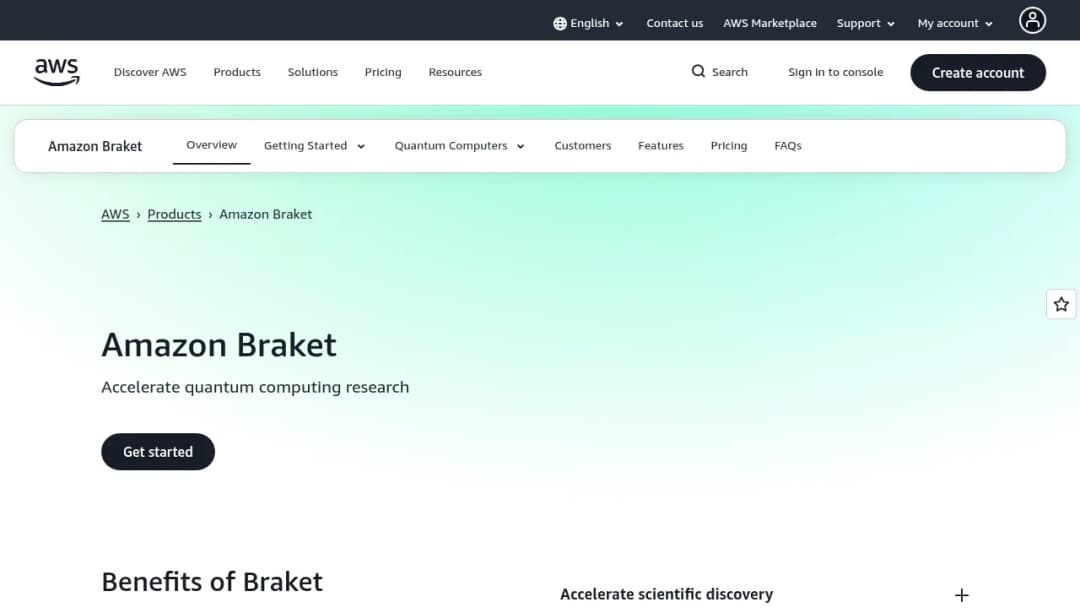The width and height of the screenshot is (1080, 608).
Task: Select the Features tab
Action: click(x=661, y=146)
